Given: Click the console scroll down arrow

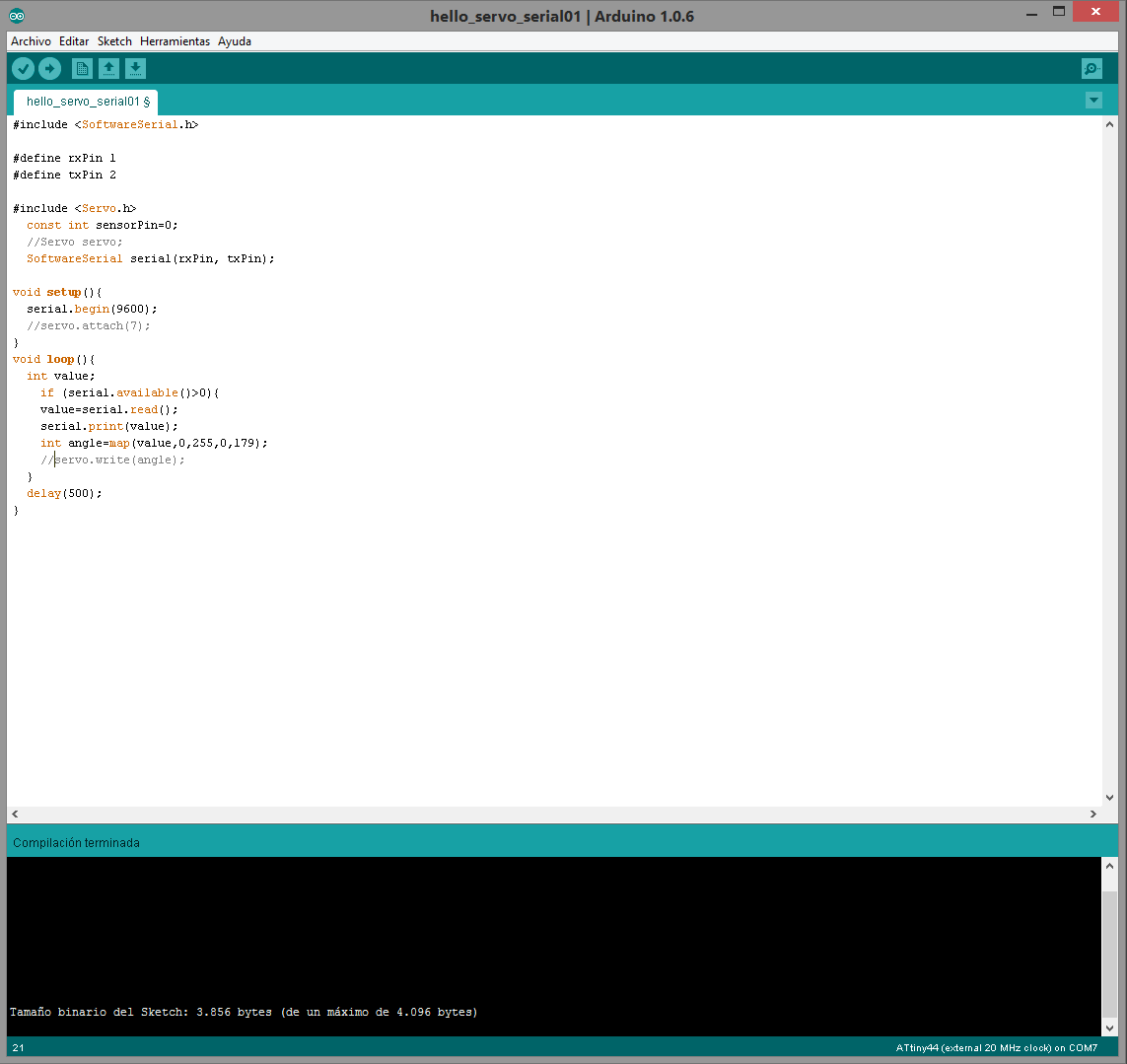Looking at the screenshot, I should point(1110,1029).
